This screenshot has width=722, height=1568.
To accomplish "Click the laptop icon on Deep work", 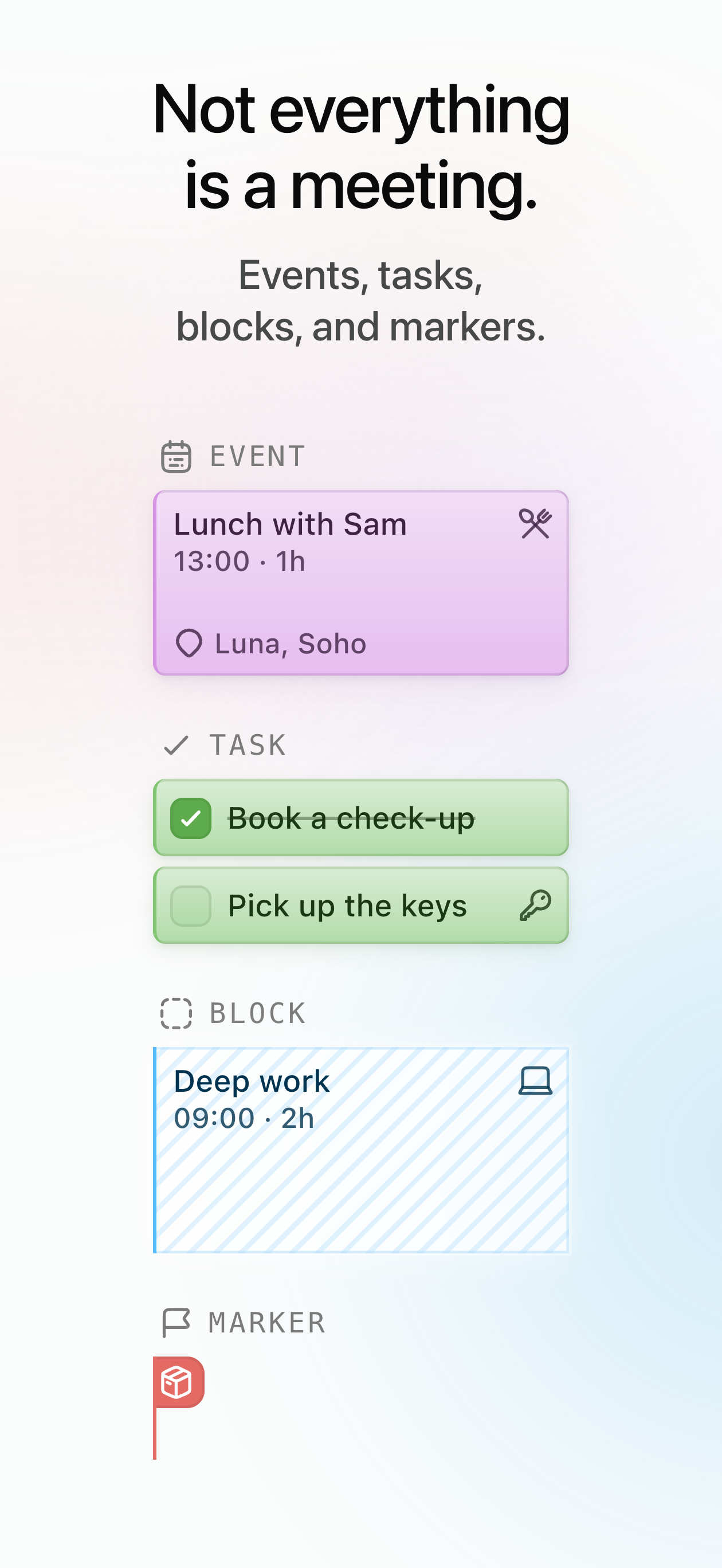I will click(x=535, y=1081).
